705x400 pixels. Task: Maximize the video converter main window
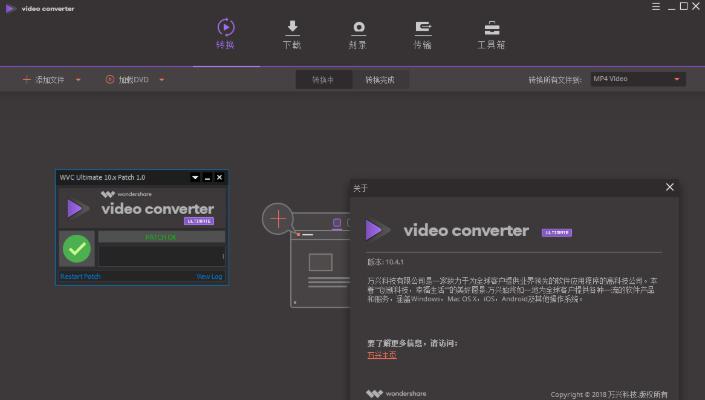[684, 6]
